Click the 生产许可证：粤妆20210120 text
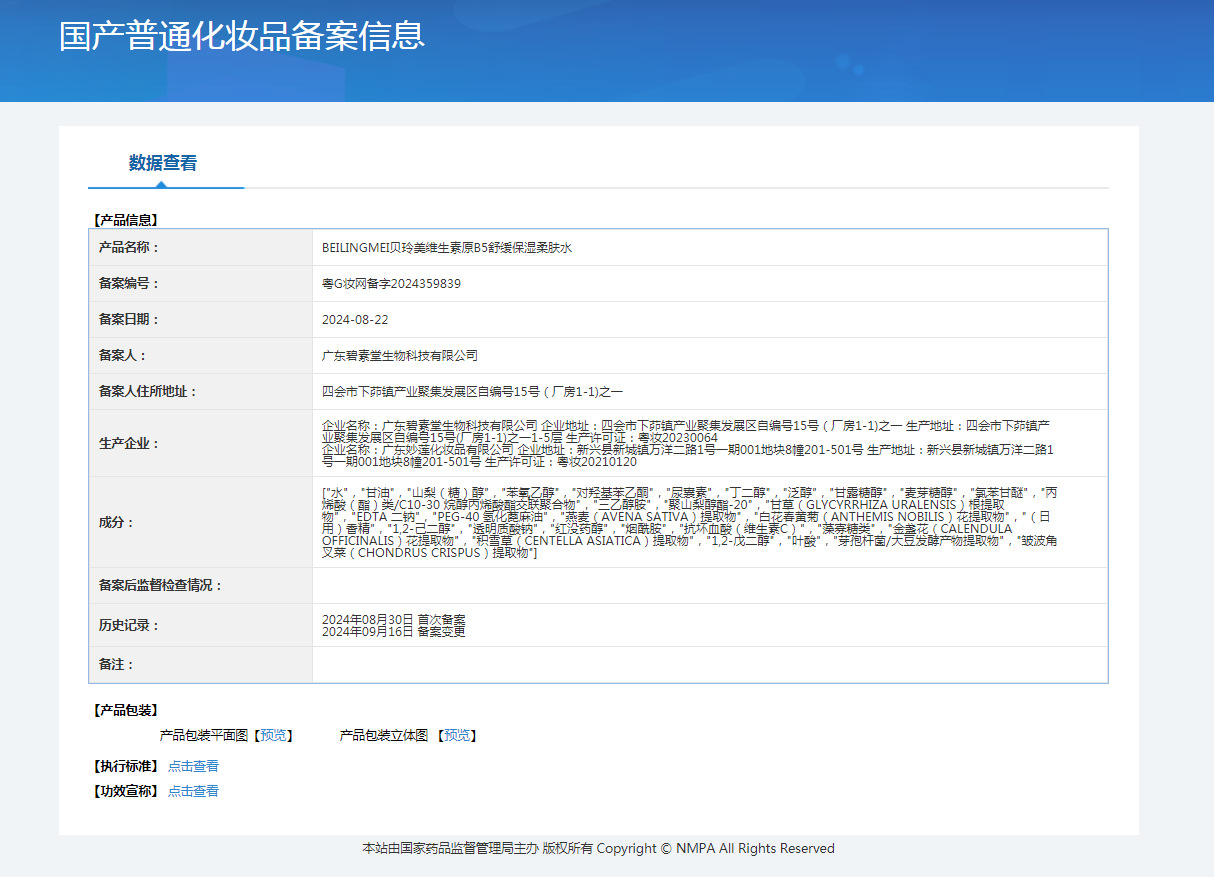 560,462
